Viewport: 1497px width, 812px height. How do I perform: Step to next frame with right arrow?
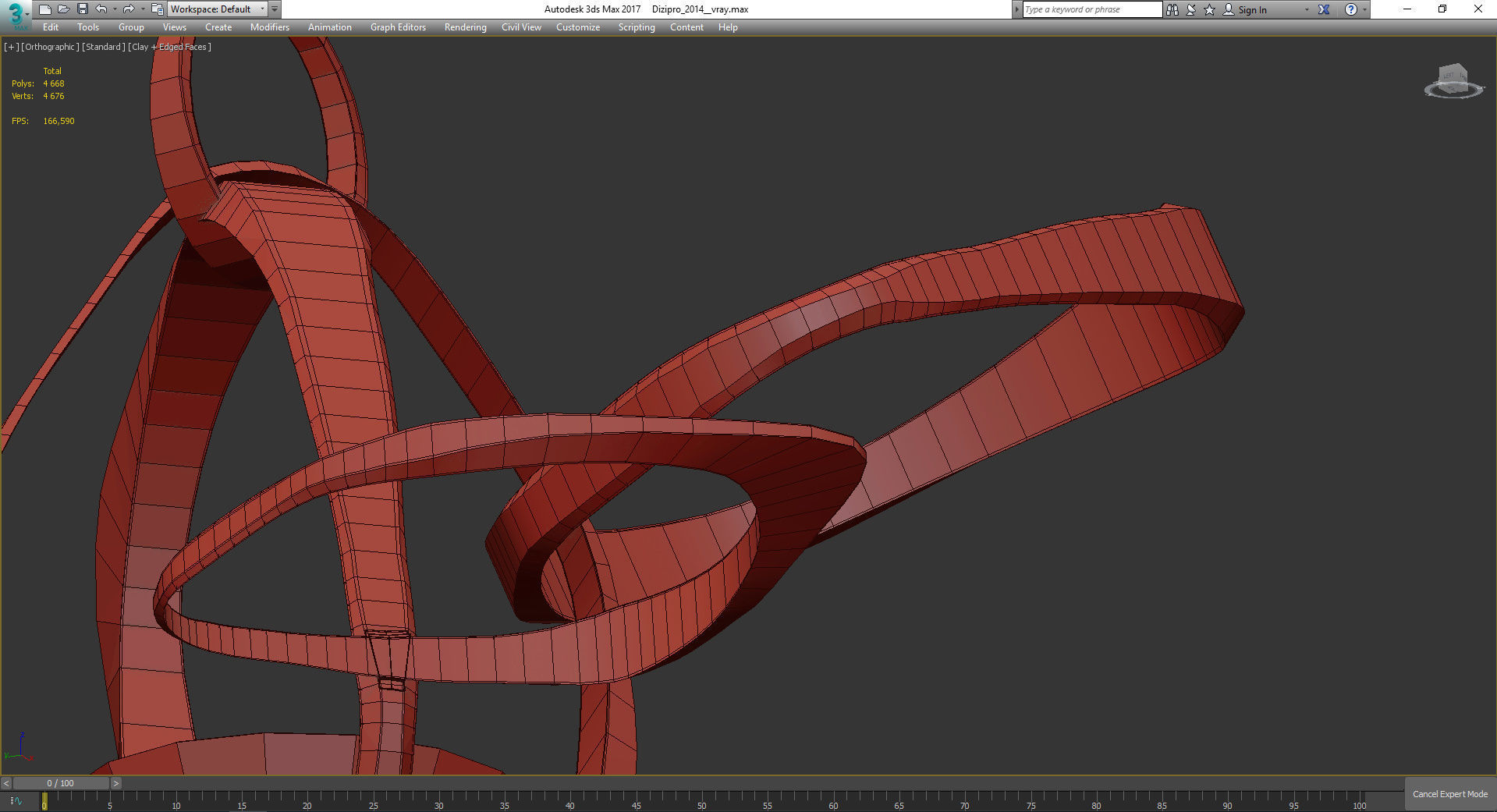point(116,783)
